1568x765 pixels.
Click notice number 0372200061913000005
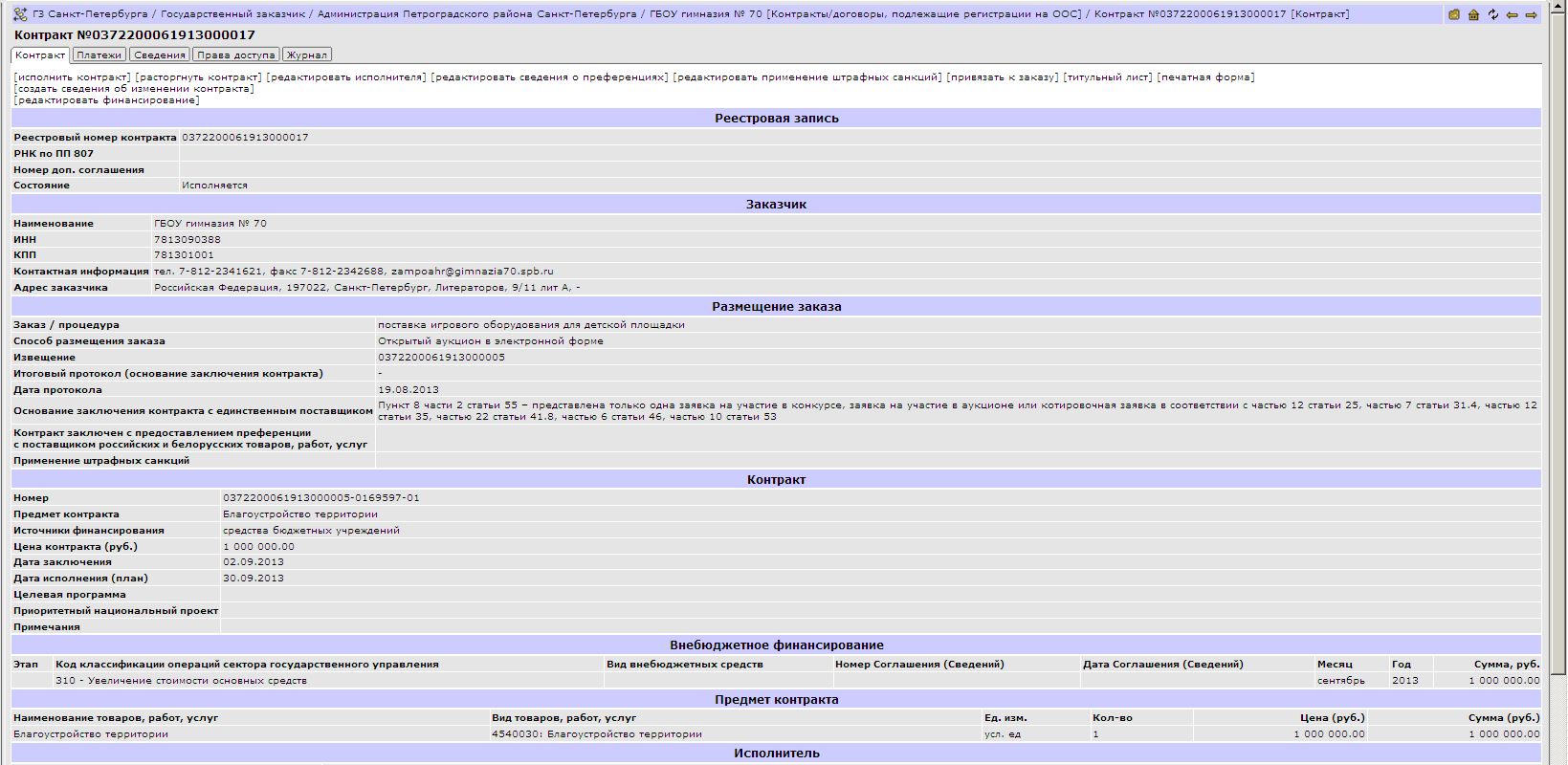click(441, 358)
